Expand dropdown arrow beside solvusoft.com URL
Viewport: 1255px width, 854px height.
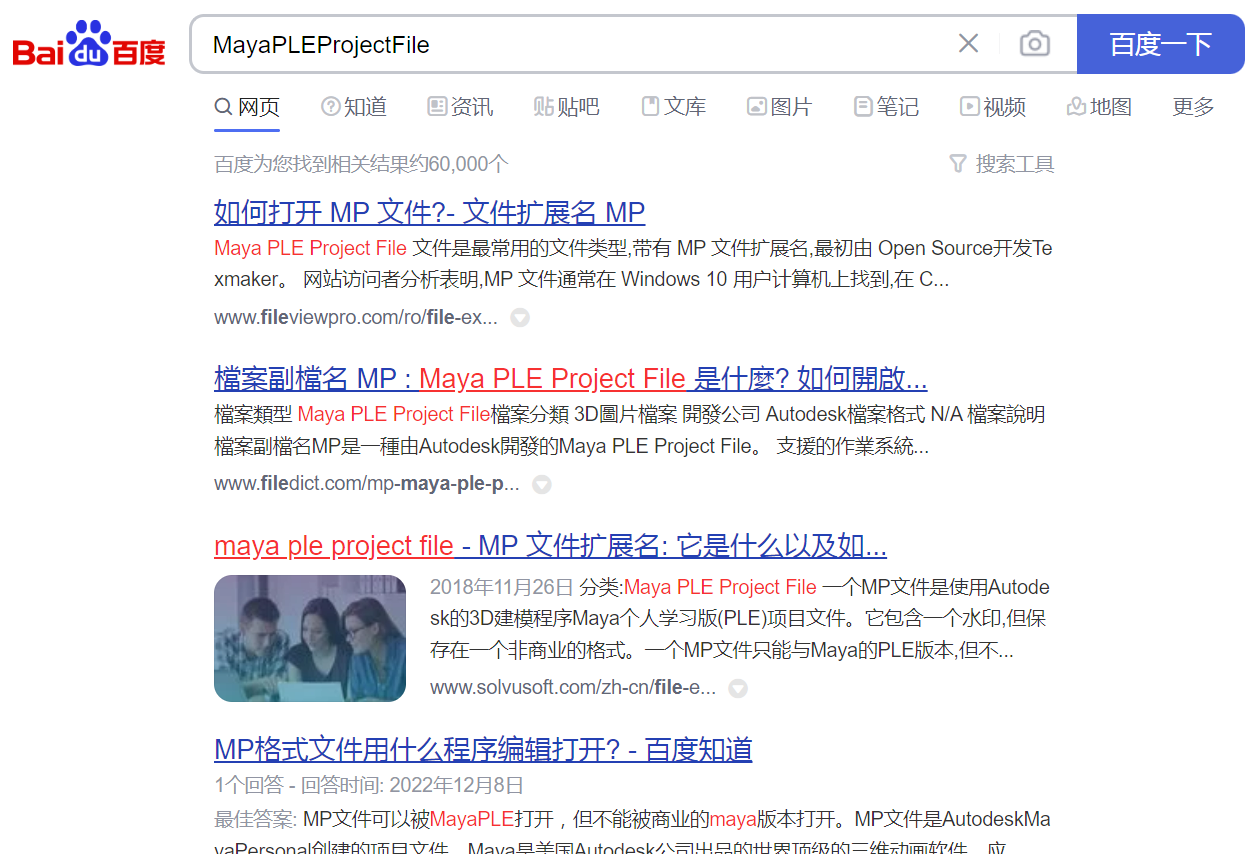[738, 689]
